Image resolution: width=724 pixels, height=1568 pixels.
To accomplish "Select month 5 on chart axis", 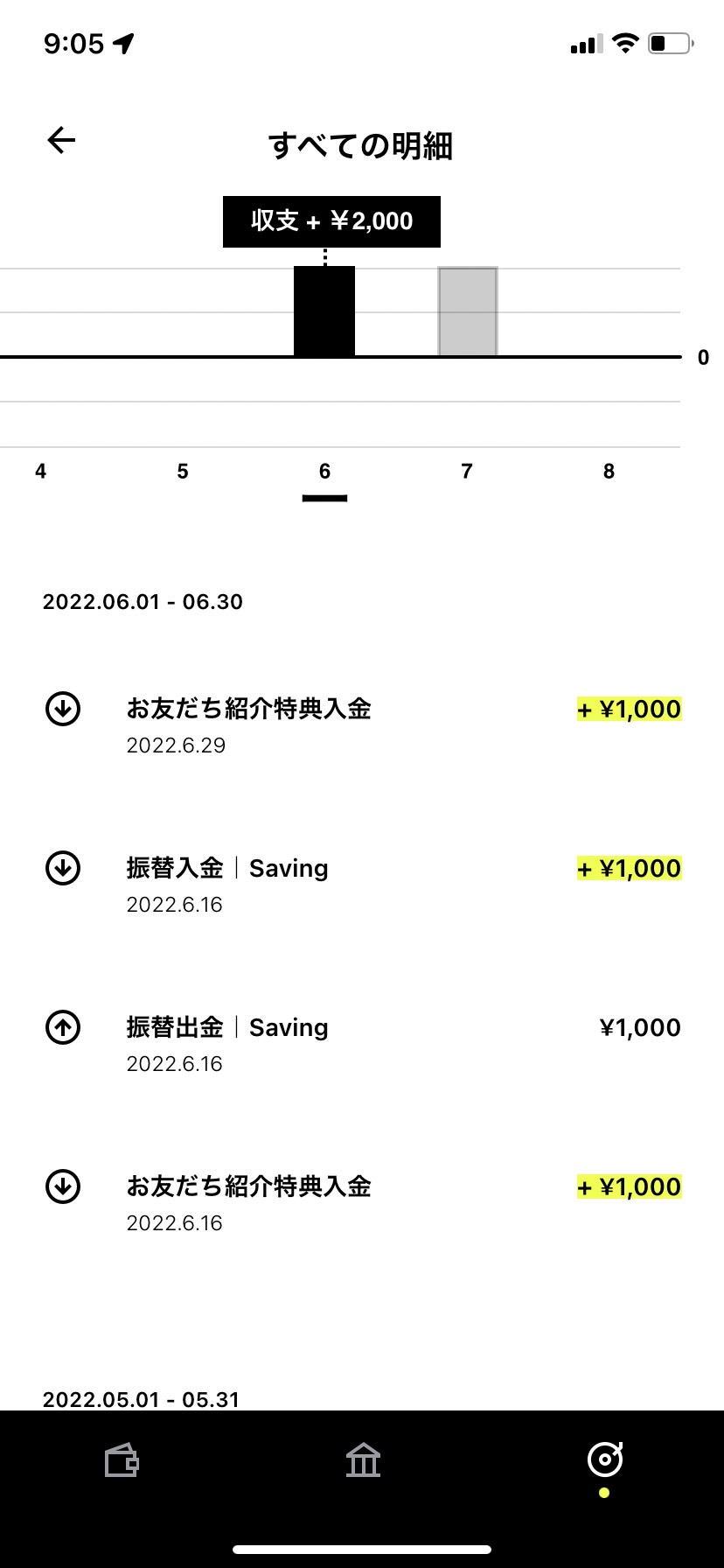I will [183, 472].
